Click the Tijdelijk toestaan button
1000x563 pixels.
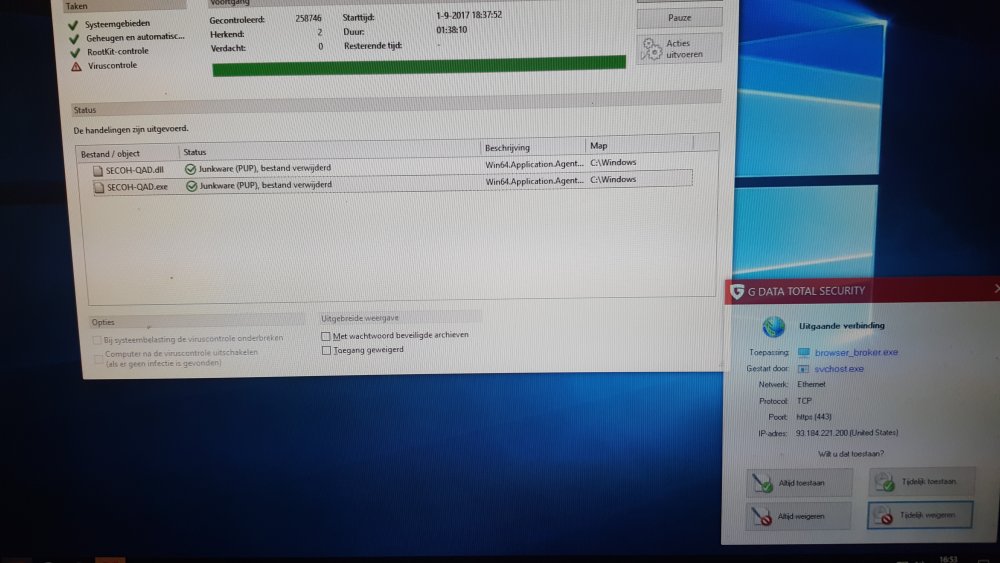(x=922, y=481)
